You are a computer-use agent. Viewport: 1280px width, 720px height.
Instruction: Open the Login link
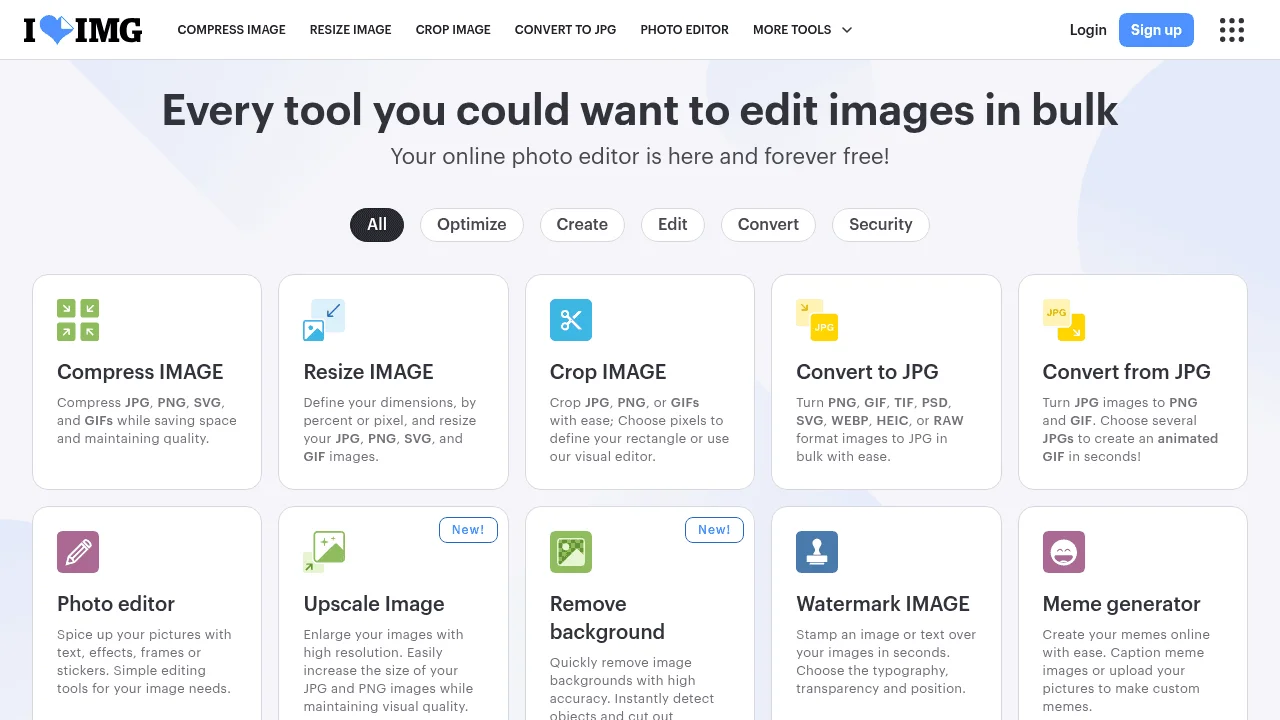[x=1088, y=30]
